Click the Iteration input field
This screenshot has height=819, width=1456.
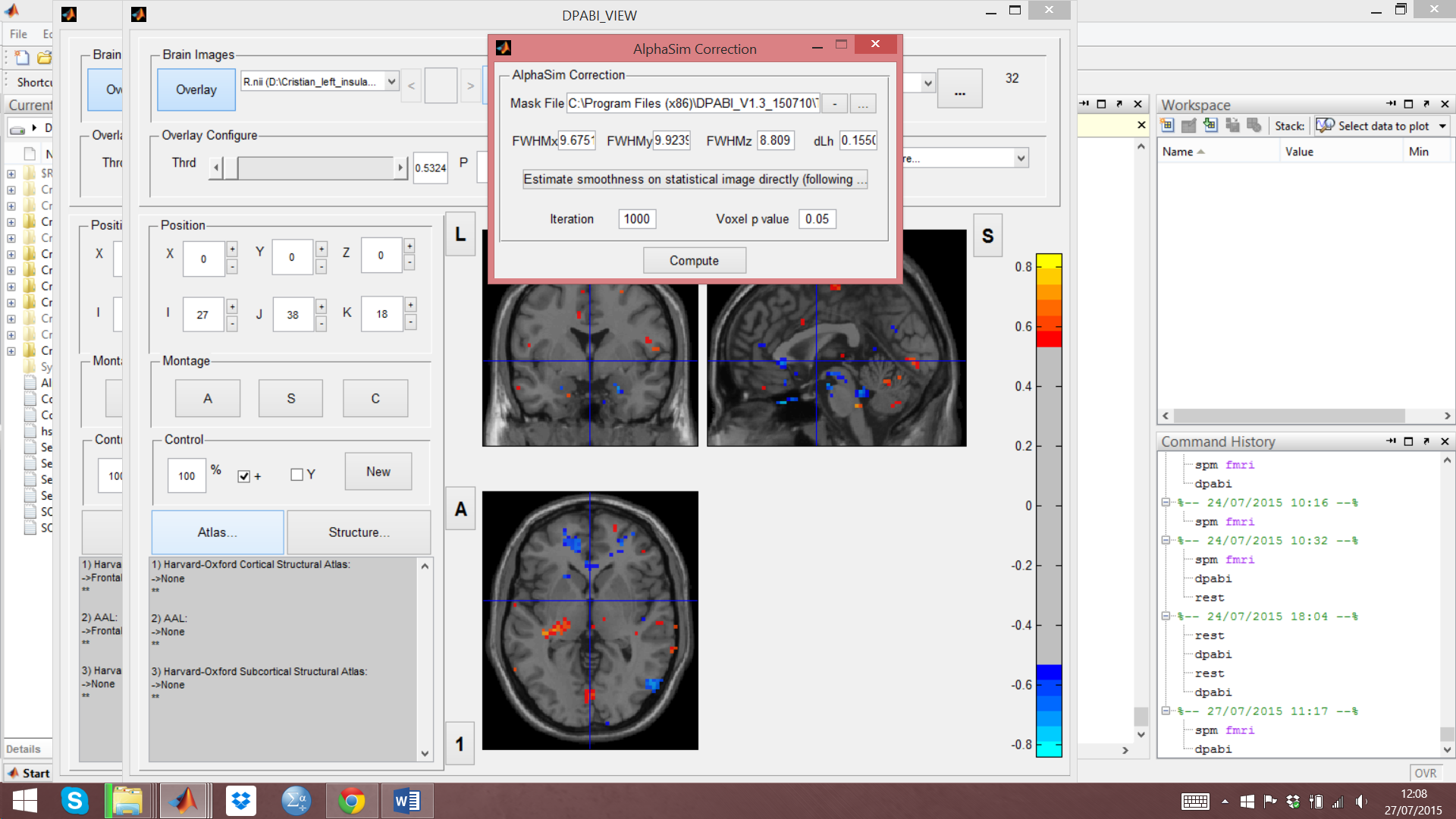(637, 219)
